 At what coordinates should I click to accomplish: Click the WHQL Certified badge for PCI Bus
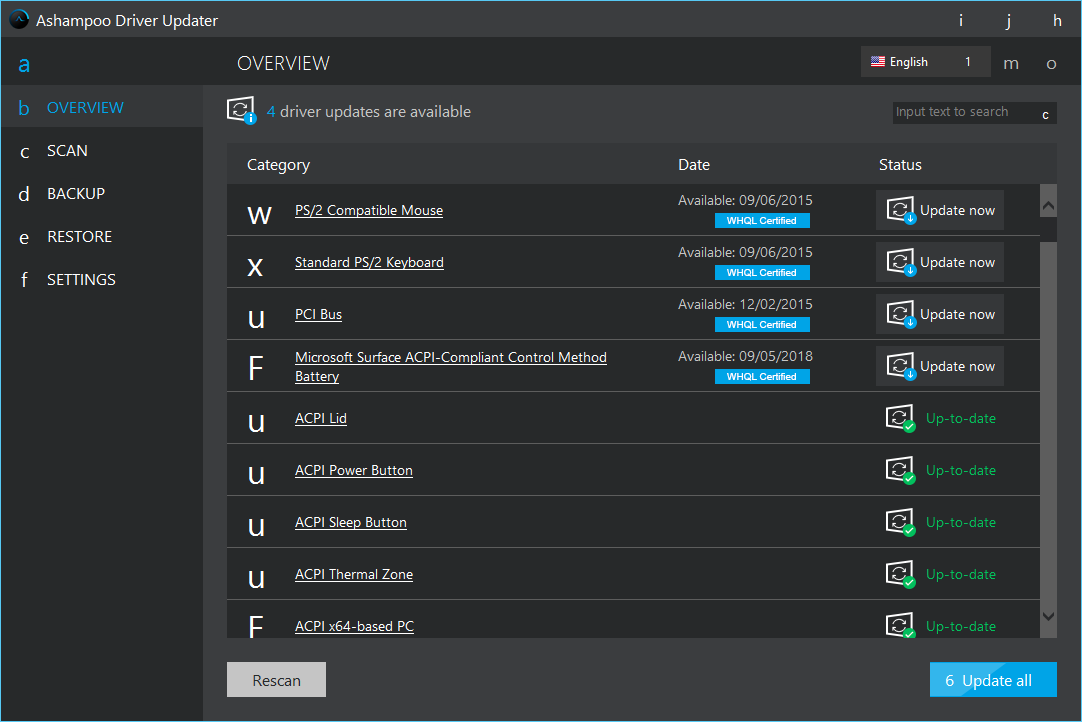coord(762,324)
